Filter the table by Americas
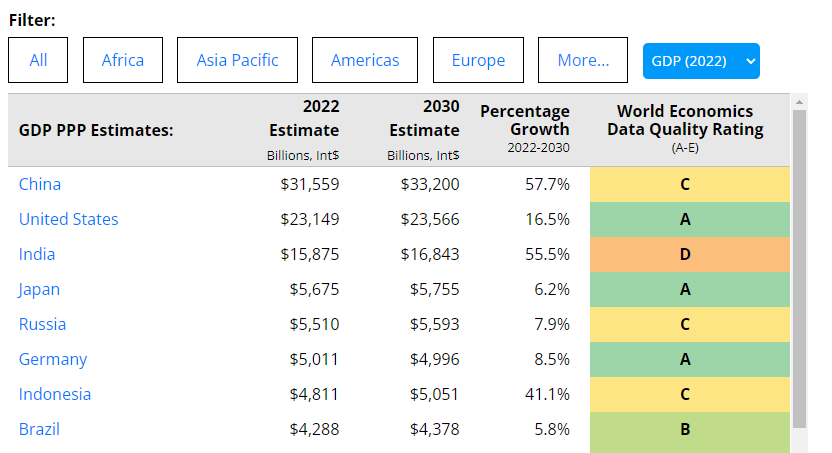Screen dimensions: 832x453 coord(365,60)
